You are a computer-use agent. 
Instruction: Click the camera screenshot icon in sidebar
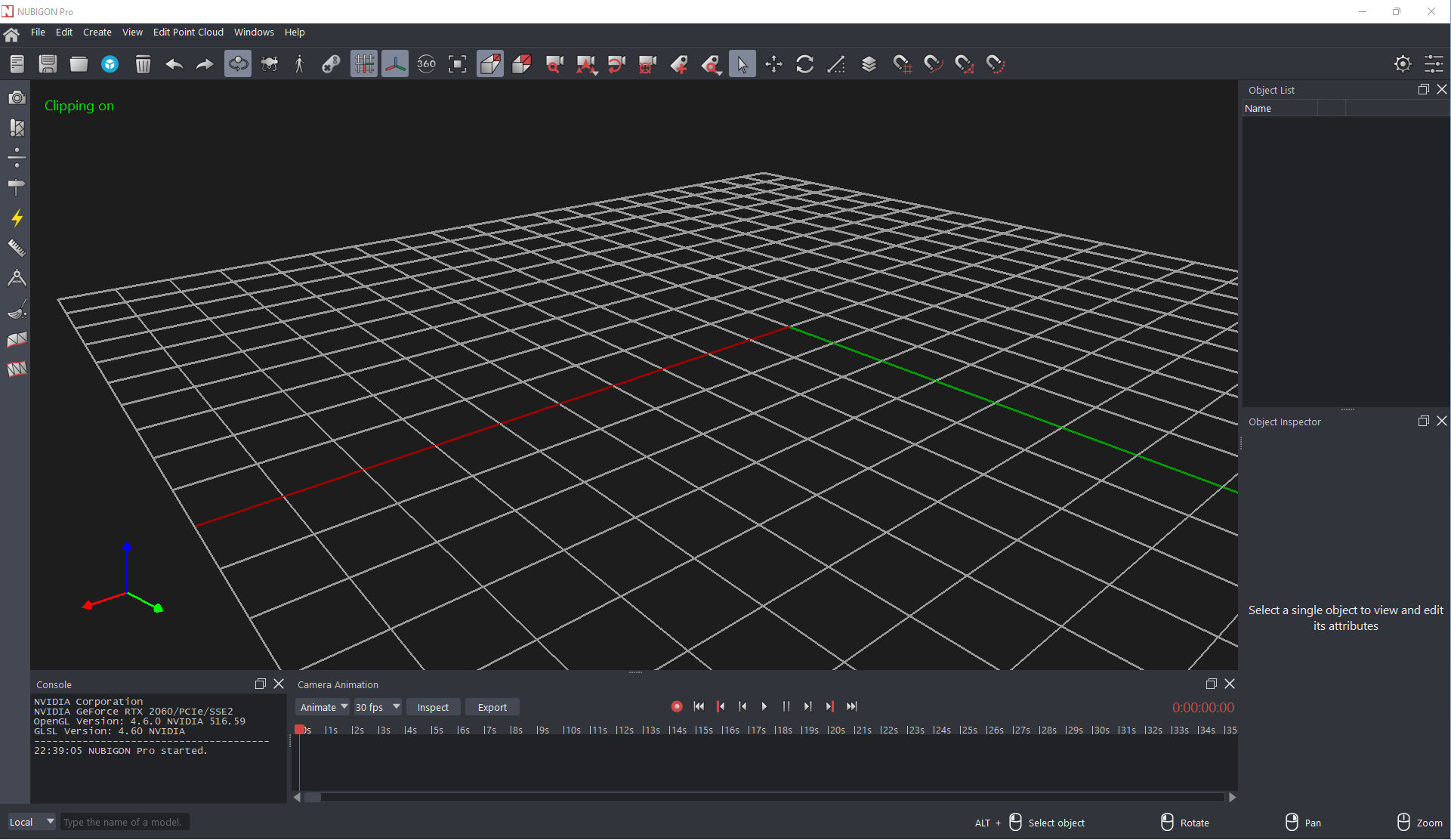coord(17,97)
